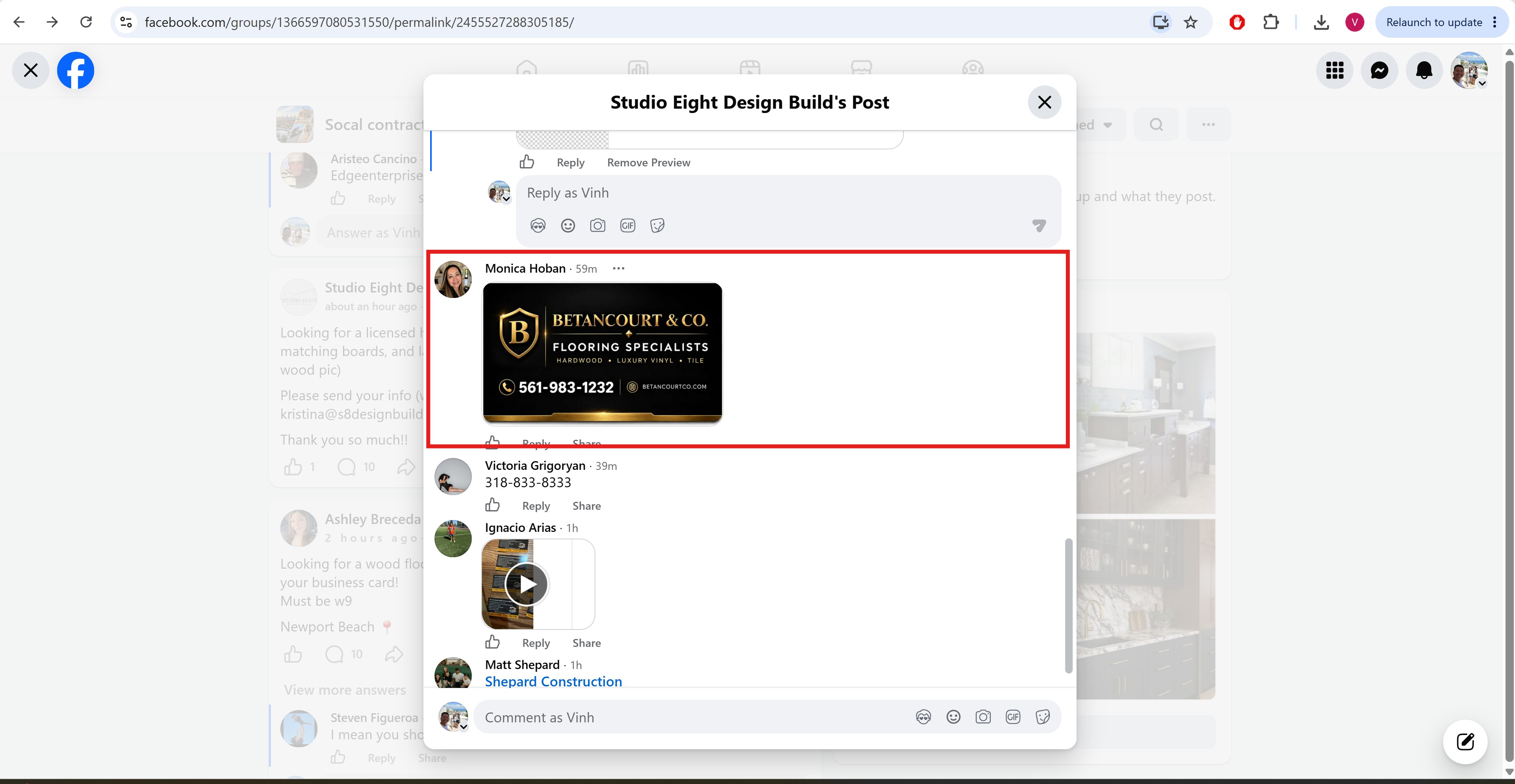Image resolution: width=1515 pixels, height=784 pixels.
Task: Open site information icon in address bar
Action: 126,23
